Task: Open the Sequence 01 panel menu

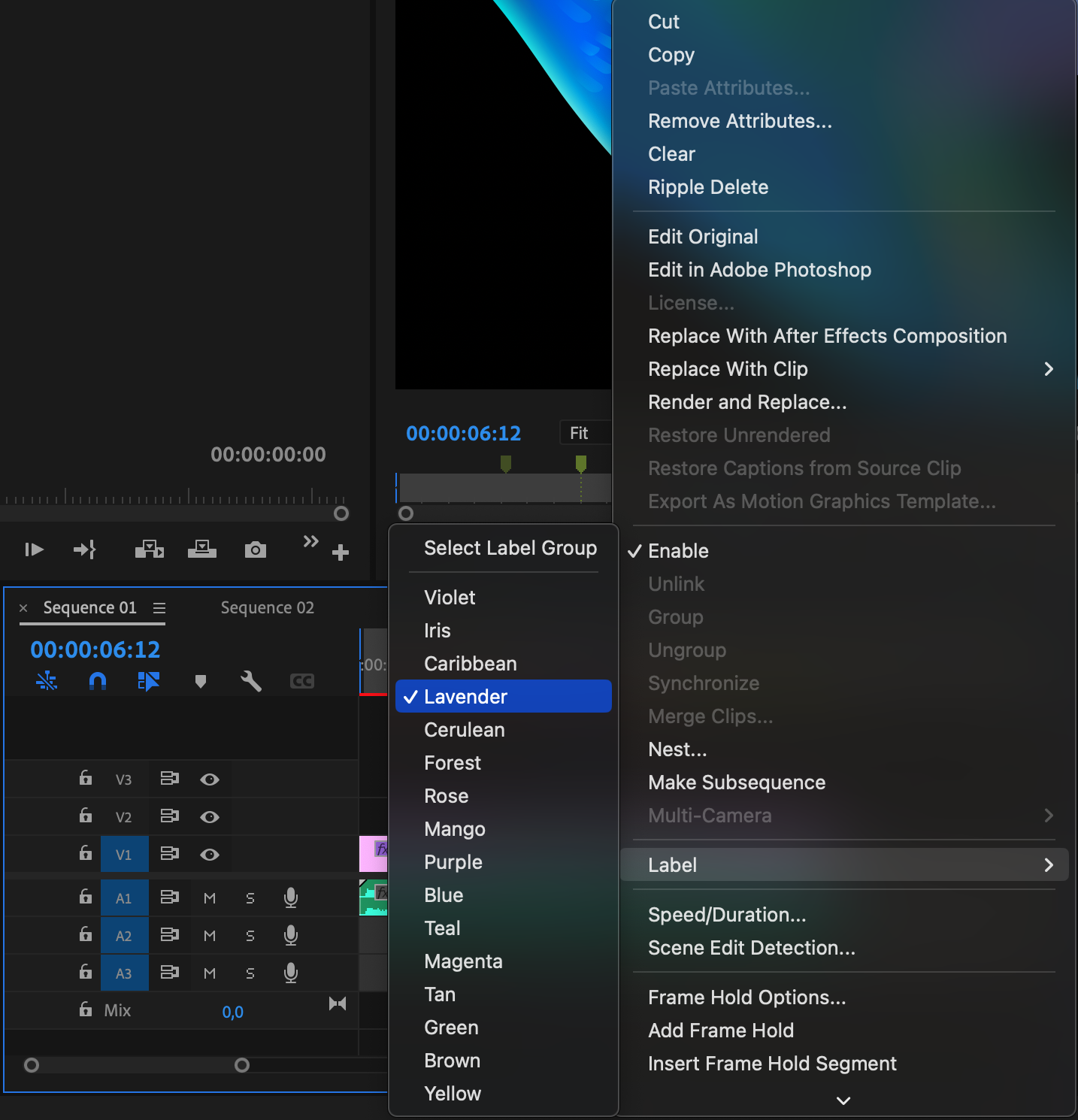Action: coord(159,608)
